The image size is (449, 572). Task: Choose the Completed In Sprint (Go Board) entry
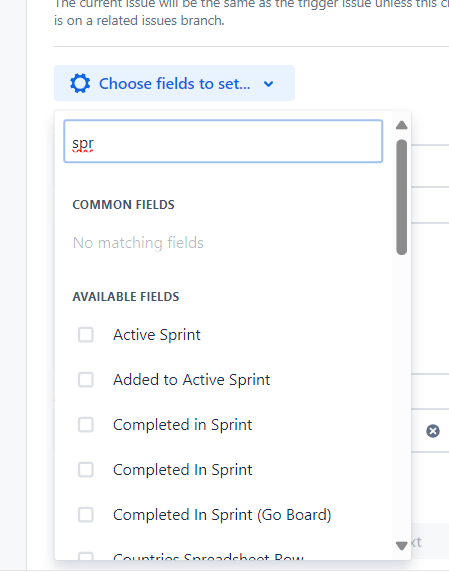click(x=222, y=515)
